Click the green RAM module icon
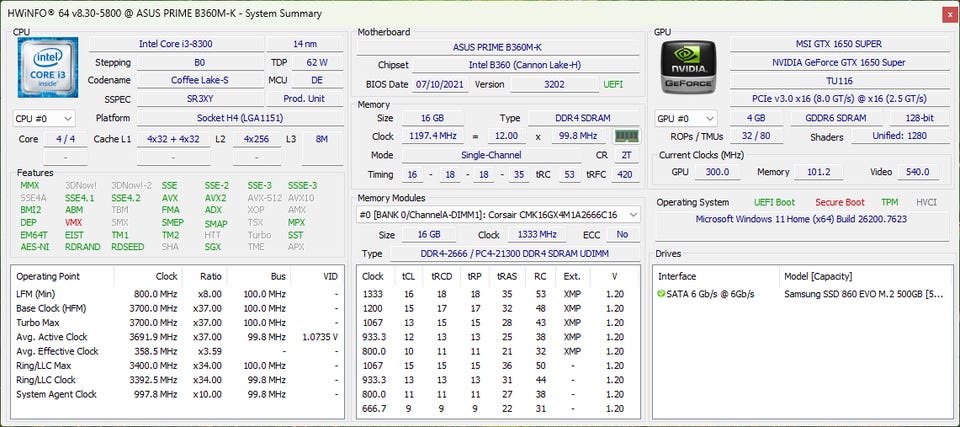Viewport: 960px width, 427px height. 626,136
